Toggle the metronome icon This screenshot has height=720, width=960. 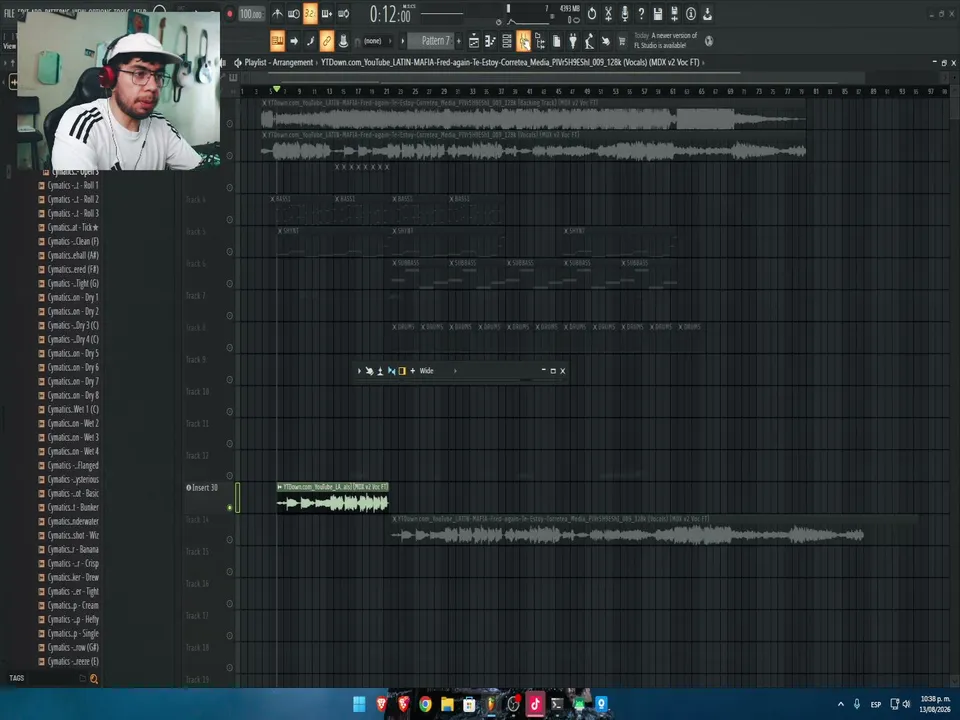tap(277, 13)
